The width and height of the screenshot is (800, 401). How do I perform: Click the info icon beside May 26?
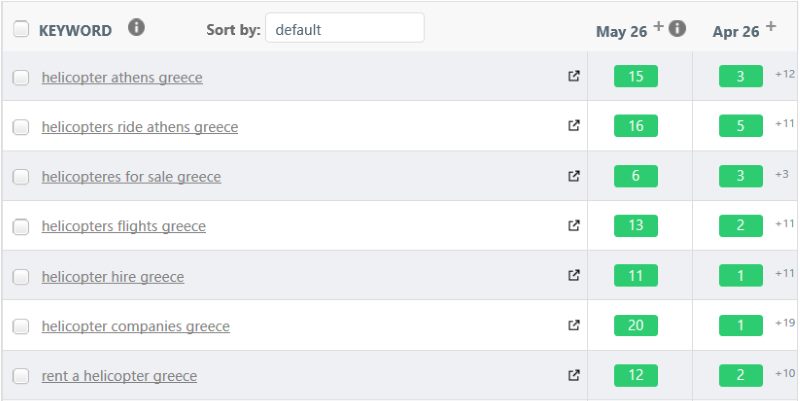[677, 29]
